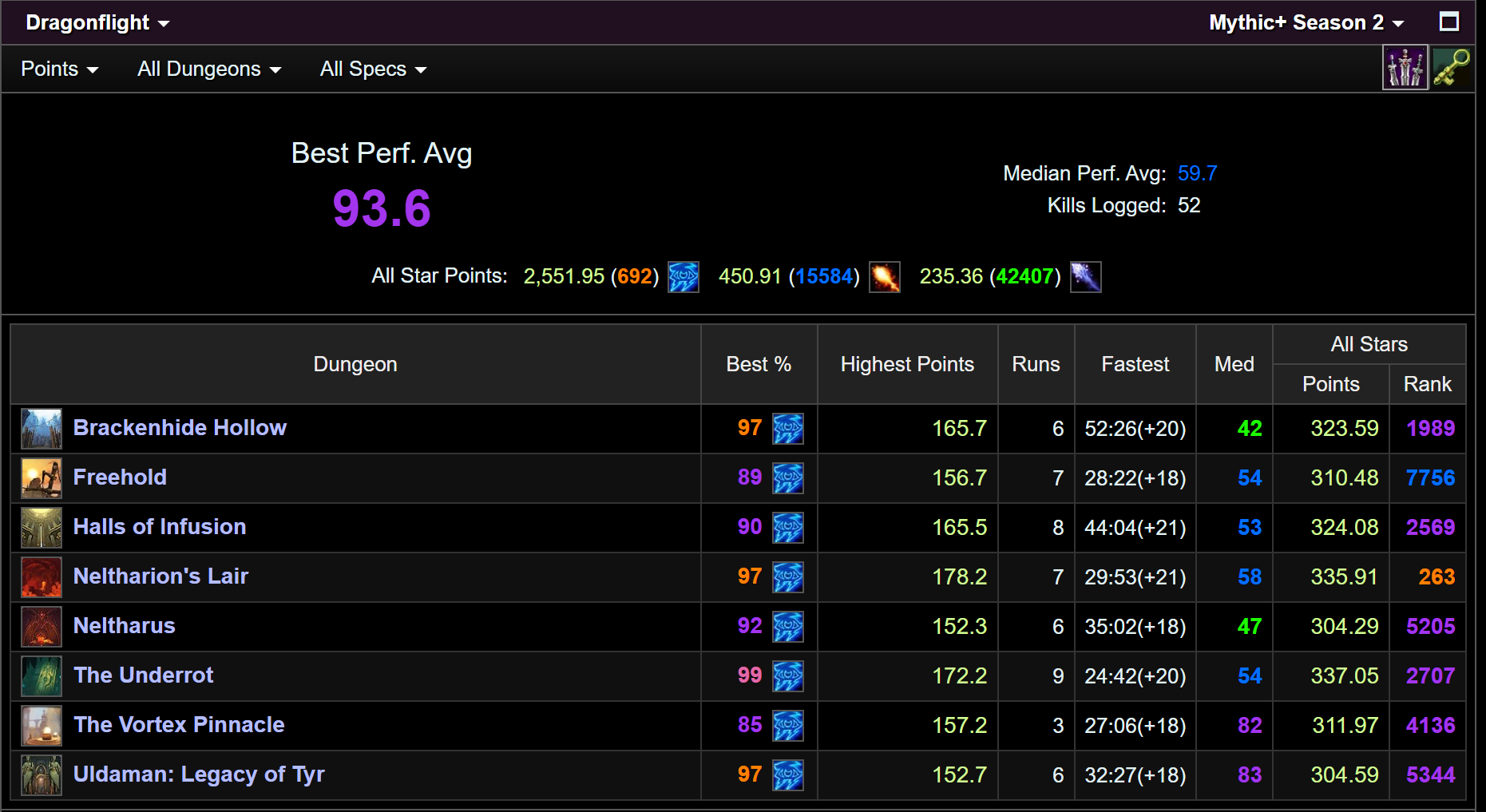Select the Fire spec icon next to 450.91
Screen dimensions: 1486x812
tap(885, 276)
